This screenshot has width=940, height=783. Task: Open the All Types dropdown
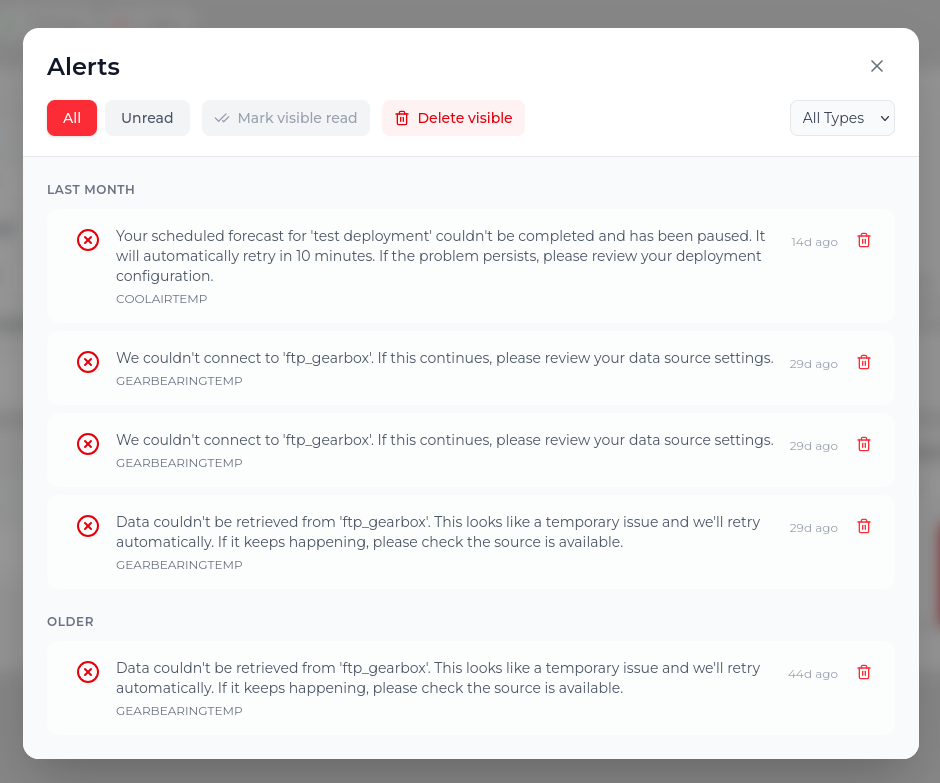(x=842, y=118)
